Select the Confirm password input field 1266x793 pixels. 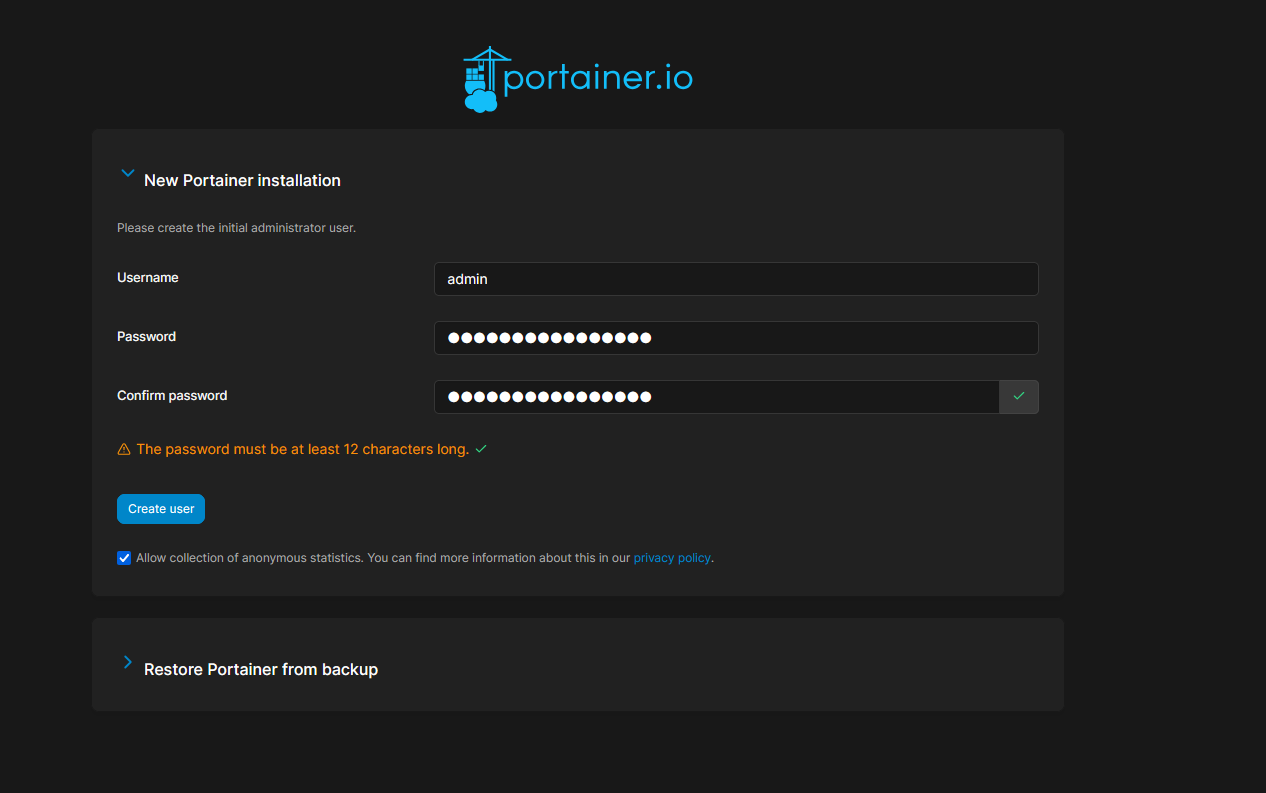click(x=715, y=397)
